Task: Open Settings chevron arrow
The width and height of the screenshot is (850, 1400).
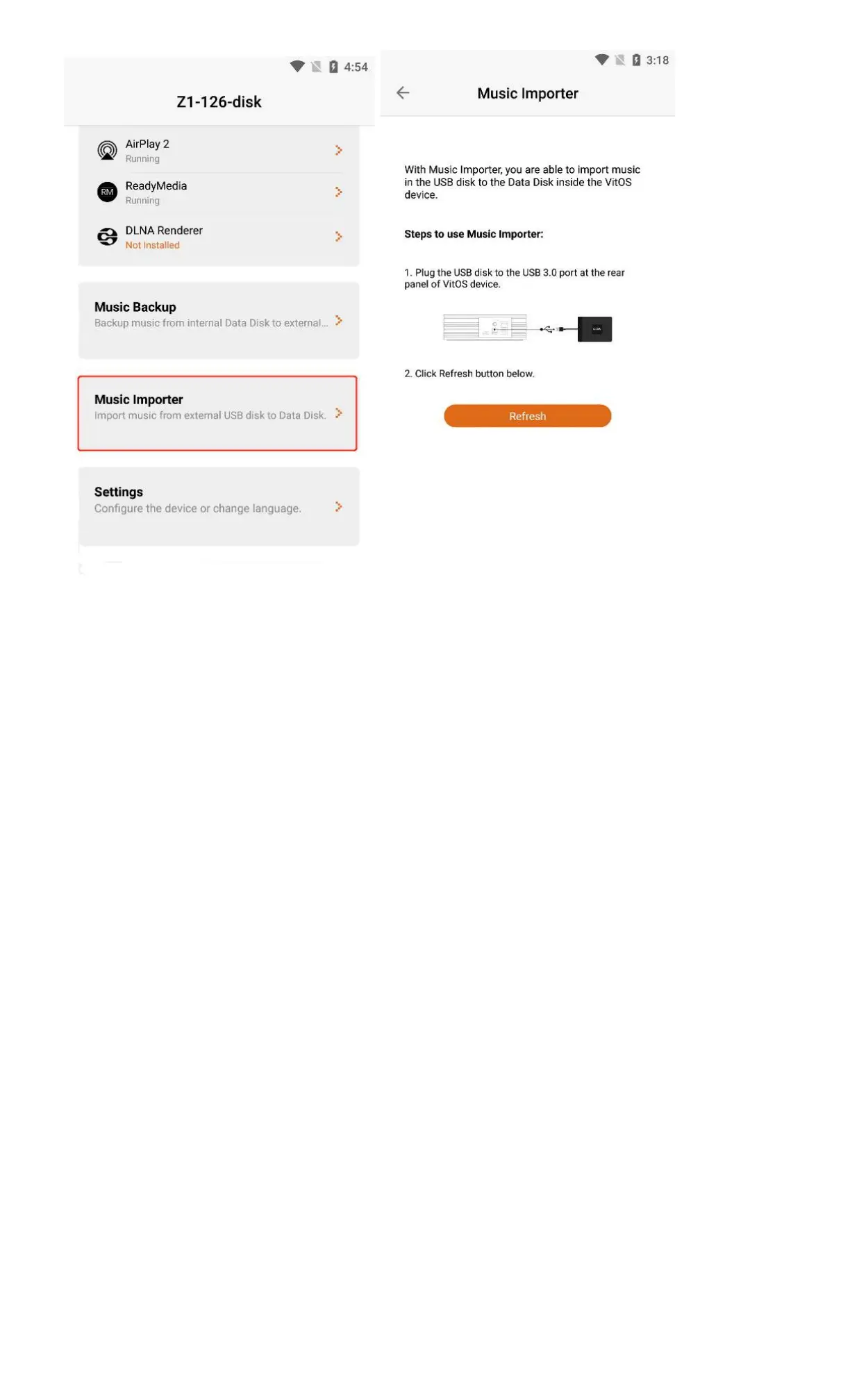Action: point(339,507)
